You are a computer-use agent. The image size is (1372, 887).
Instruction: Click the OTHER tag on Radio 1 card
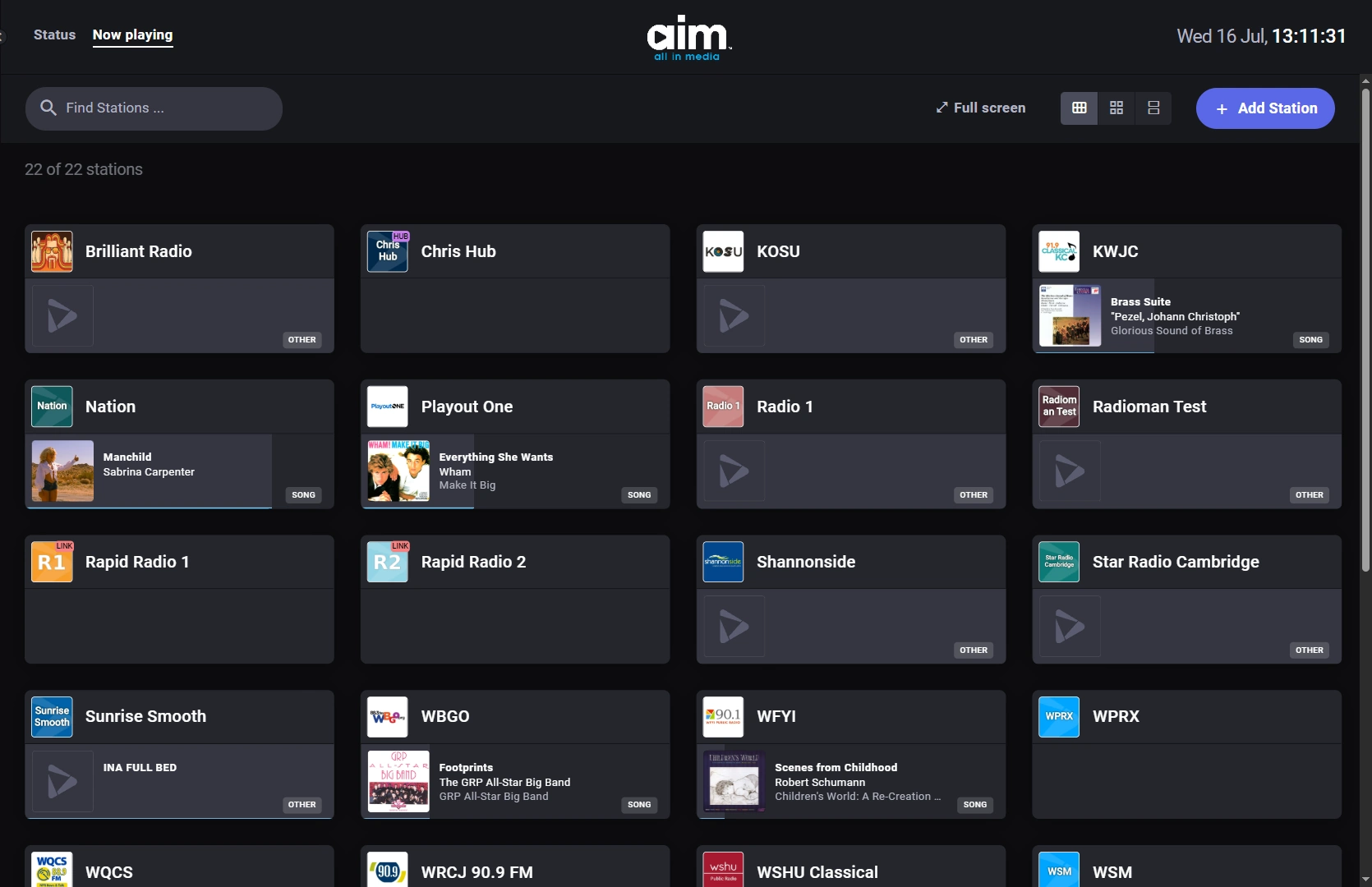click(x=974, y=494)
